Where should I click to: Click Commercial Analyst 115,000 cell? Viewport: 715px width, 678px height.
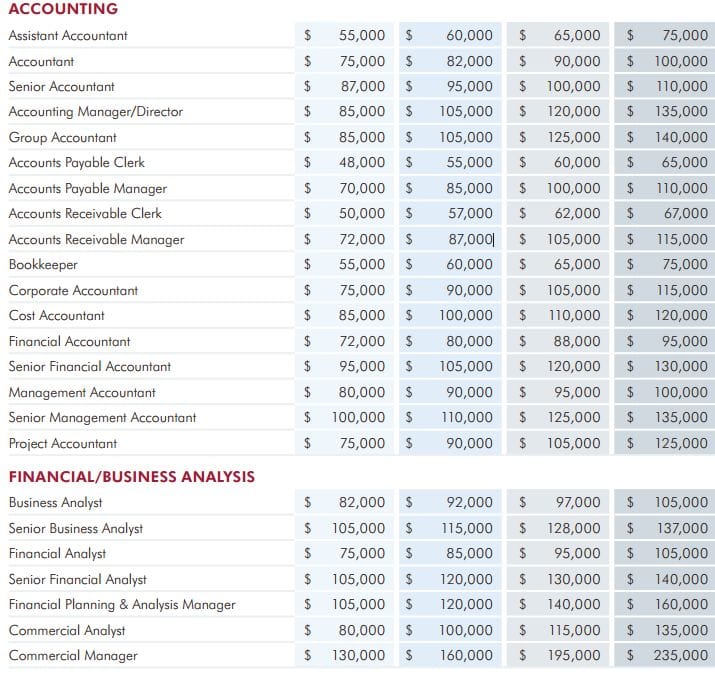point(558,630)
